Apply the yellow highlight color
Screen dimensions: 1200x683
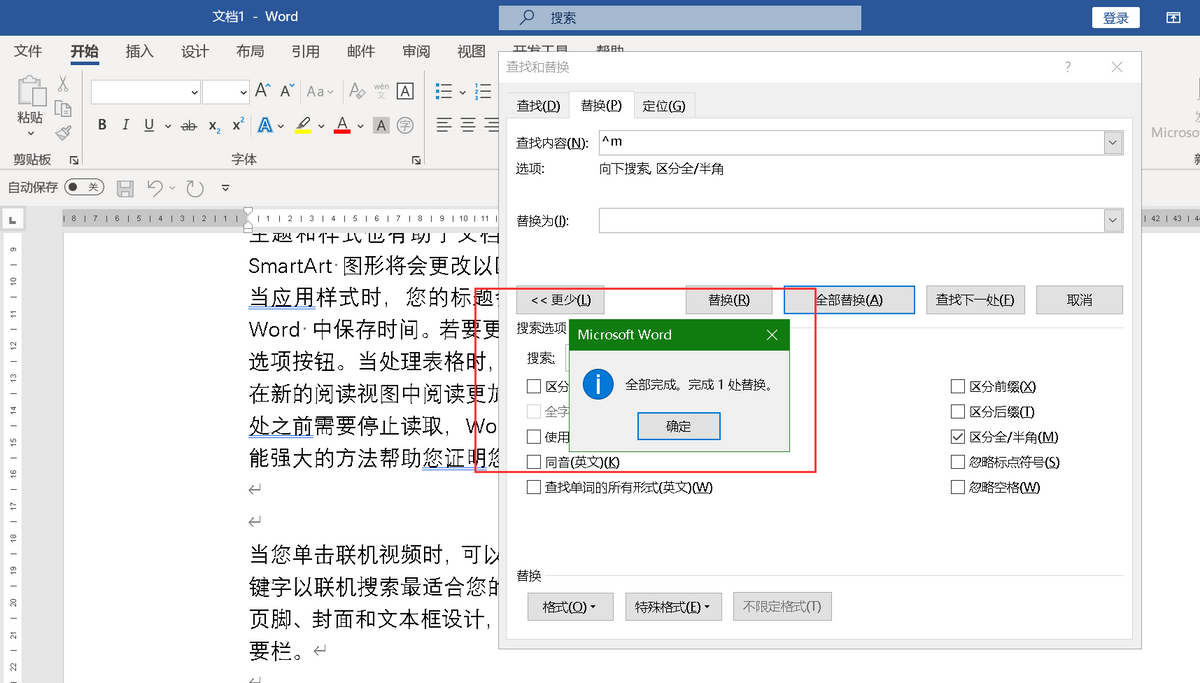[x=304, y=126]
